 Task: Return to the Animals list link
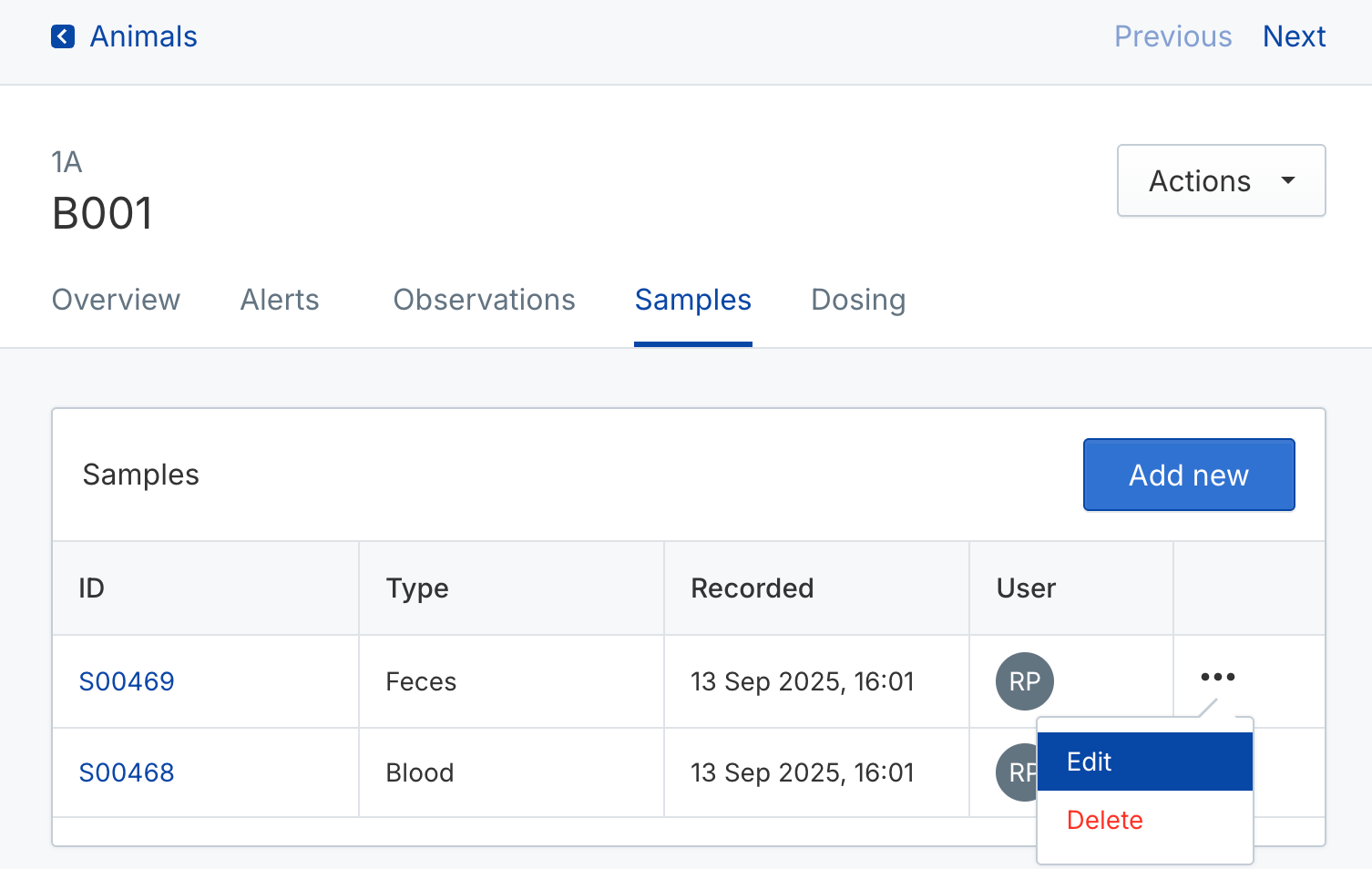pos(143,36)
